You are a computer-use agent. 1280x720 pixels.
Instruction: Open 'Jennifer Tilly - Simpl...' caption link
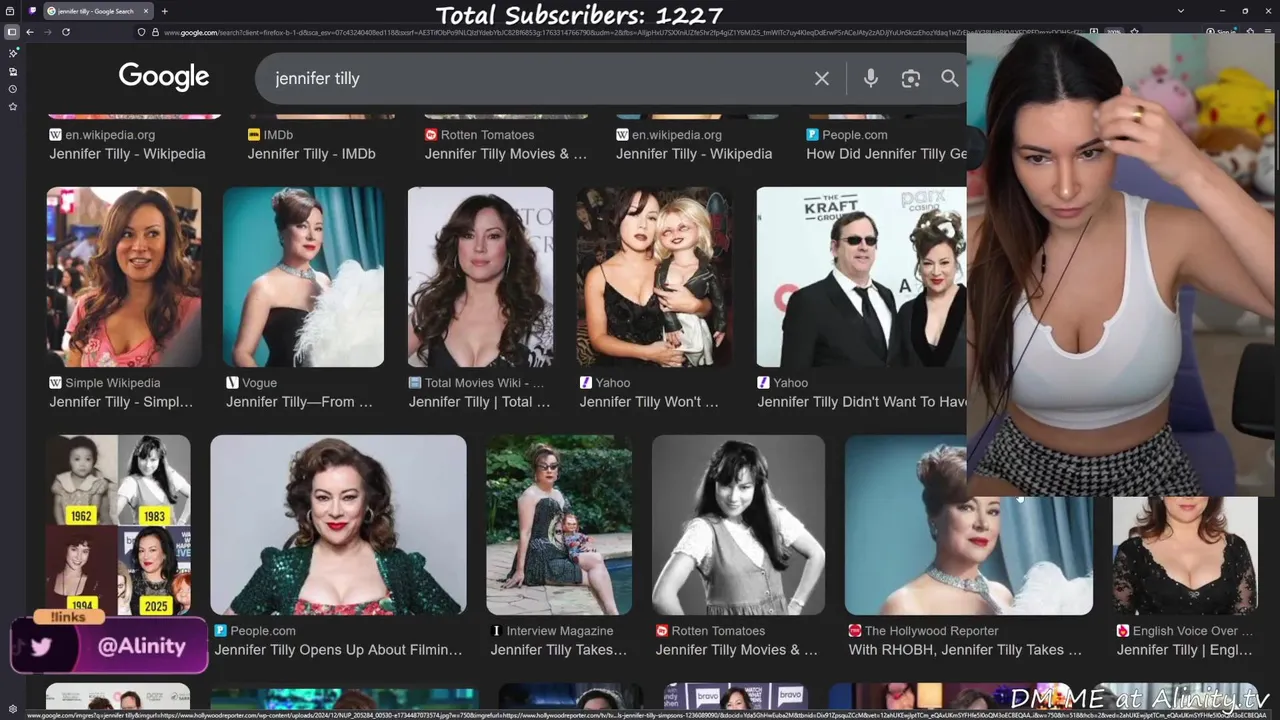[121, 402]
